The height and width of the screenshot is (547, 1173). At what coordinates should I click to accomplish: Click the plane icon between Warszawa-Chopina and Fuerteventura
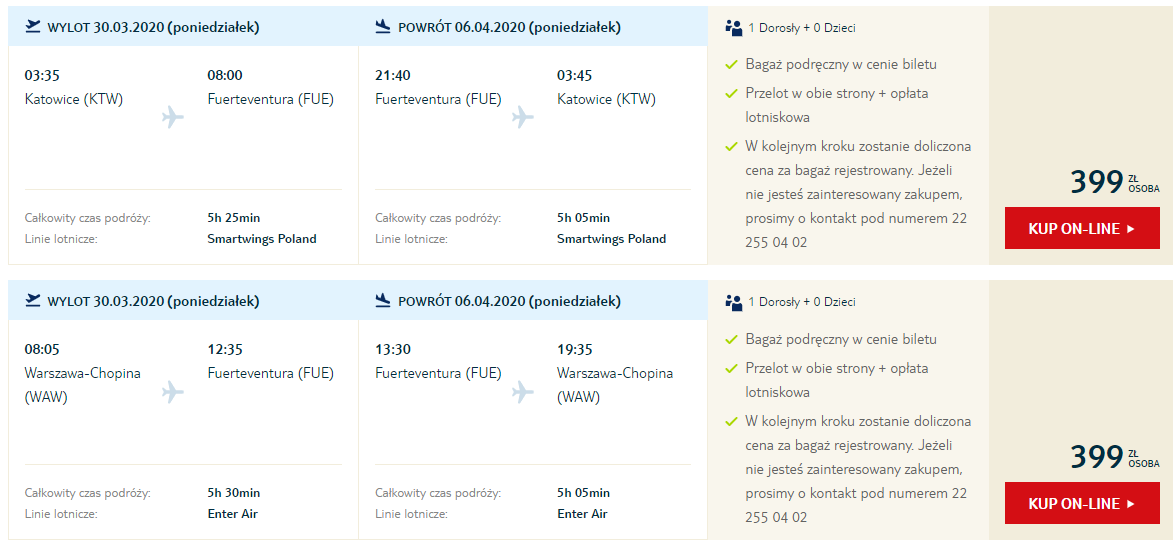pyautogui.click(x=173, y=391)
